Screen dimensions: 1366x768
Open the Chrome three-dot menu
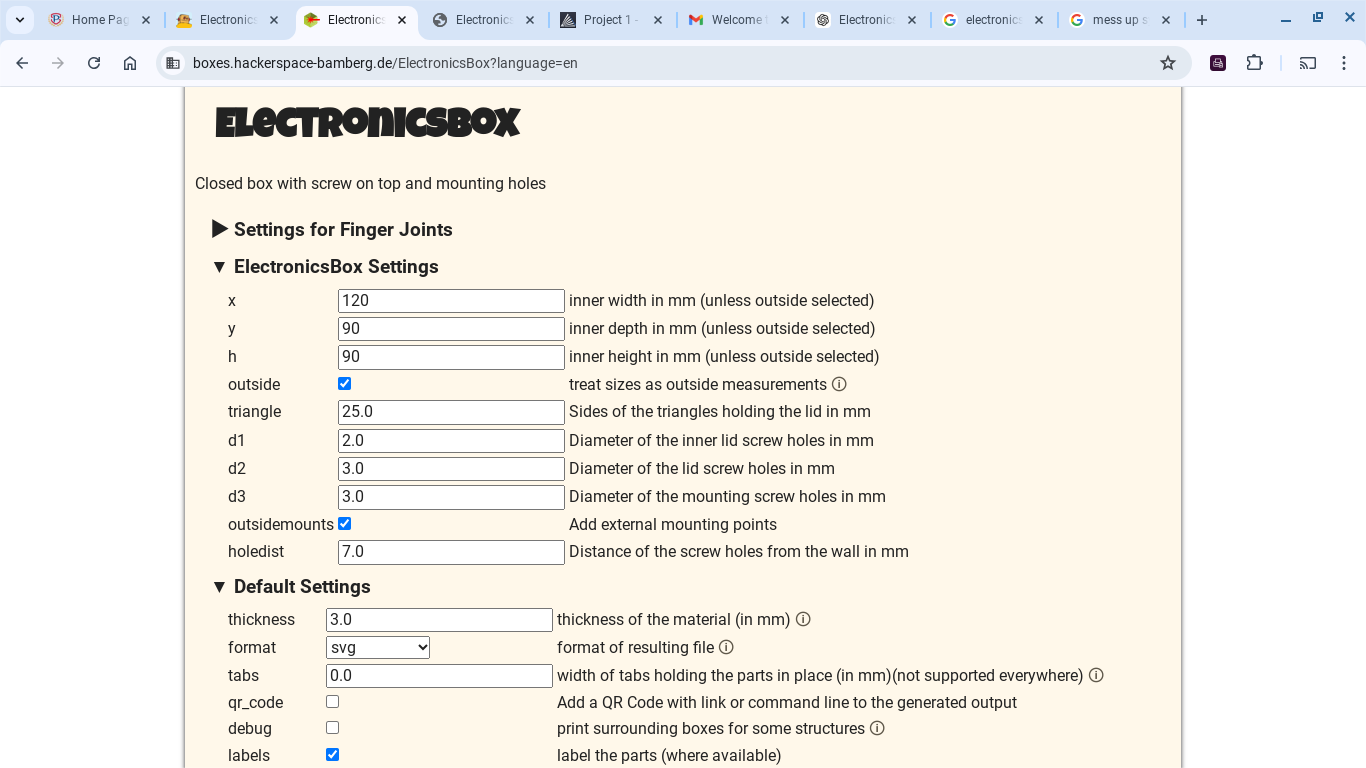(x=1343, y=63)
